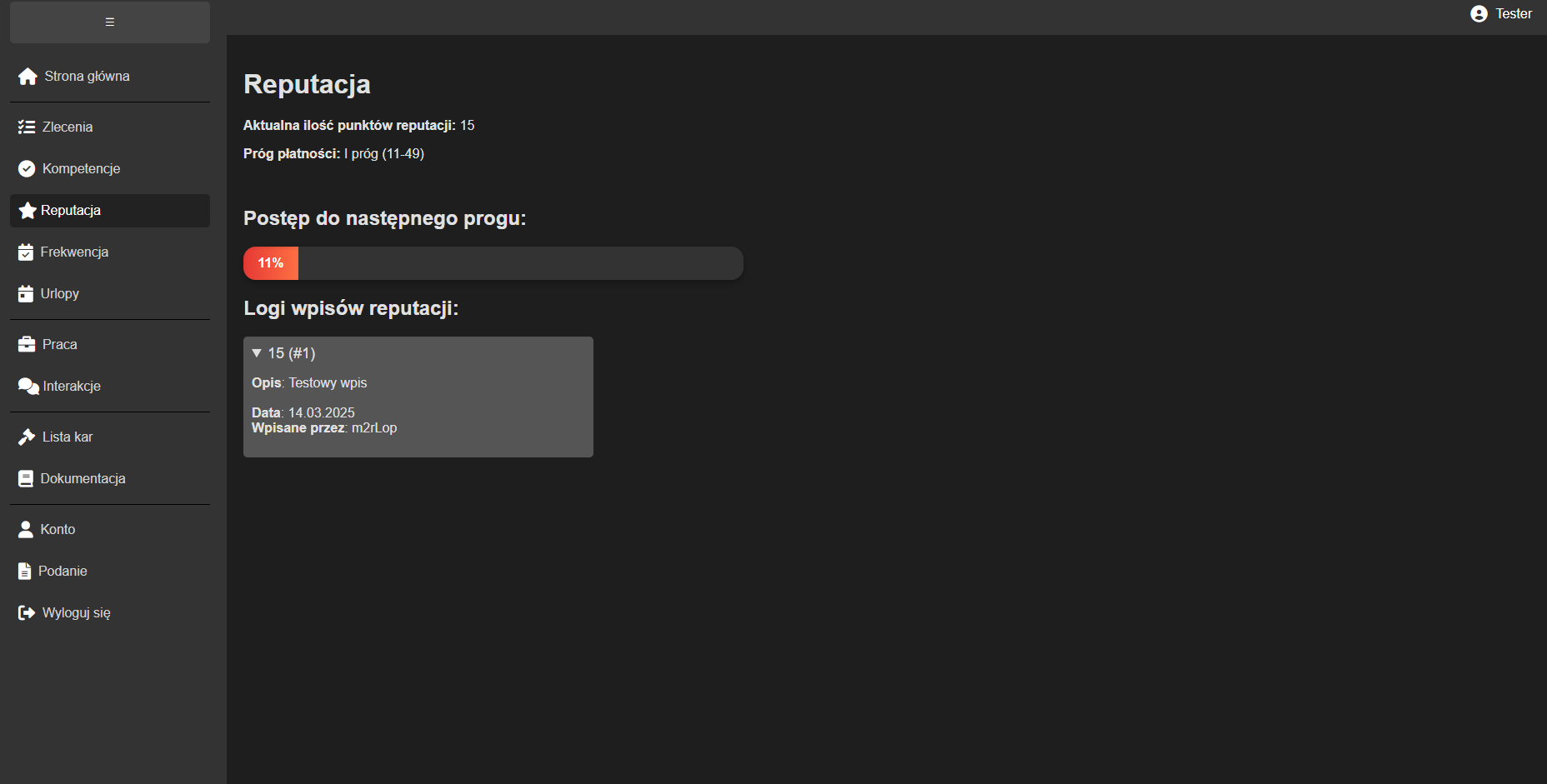
Task: Click the Tester user avatar icon
Action: (1479, 14)
